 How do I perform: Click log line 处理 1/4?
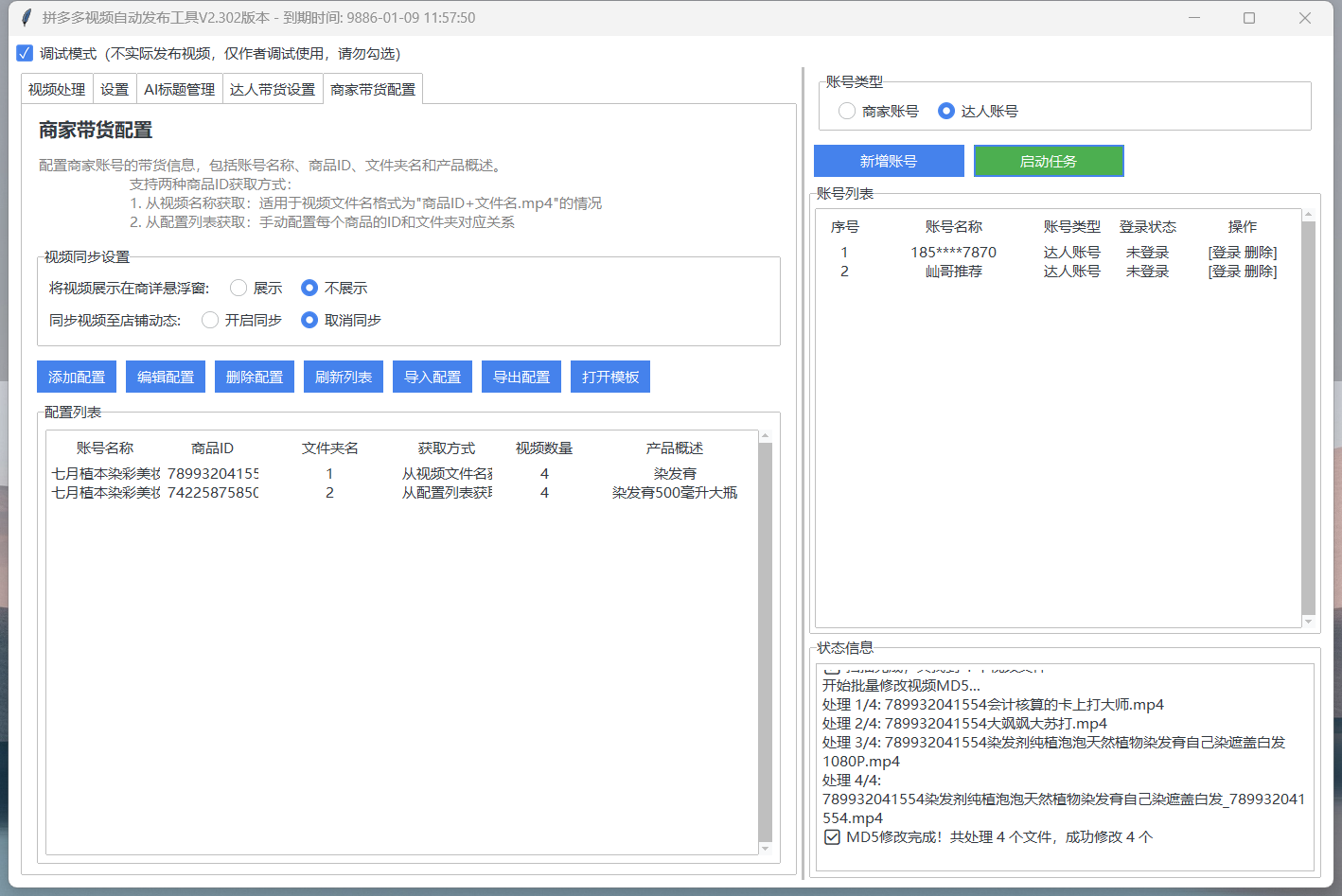[993, 705]
